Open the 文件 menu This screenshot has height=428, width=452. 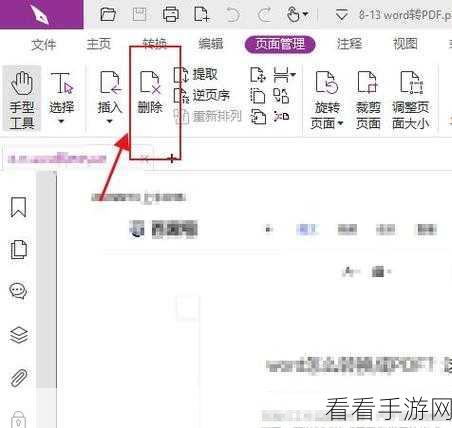[44, 44]
